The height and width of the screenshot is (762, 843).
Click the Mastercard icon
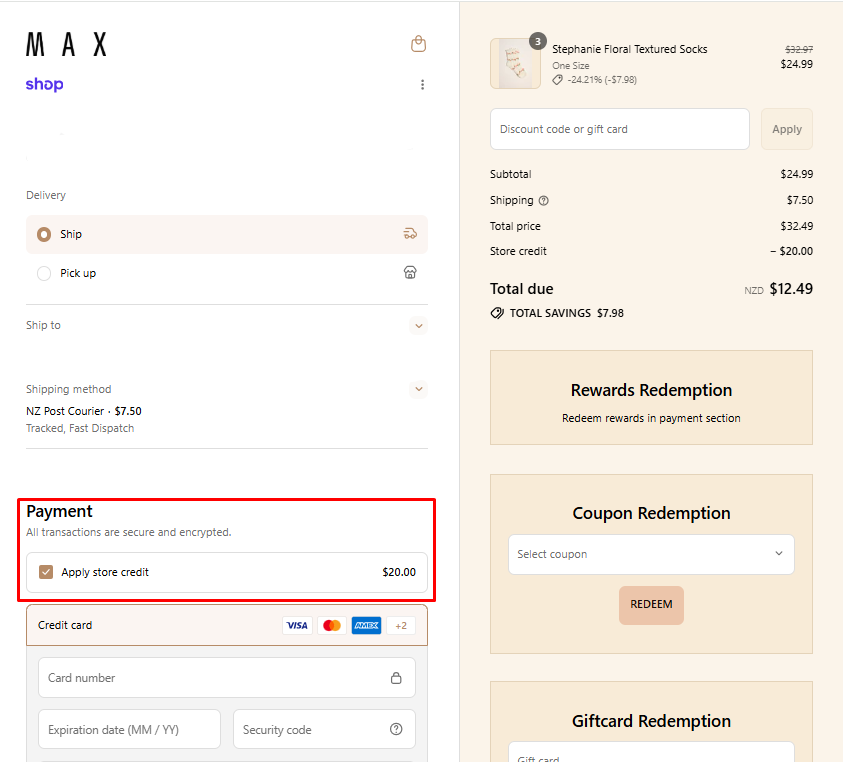[x=332, y=626]
